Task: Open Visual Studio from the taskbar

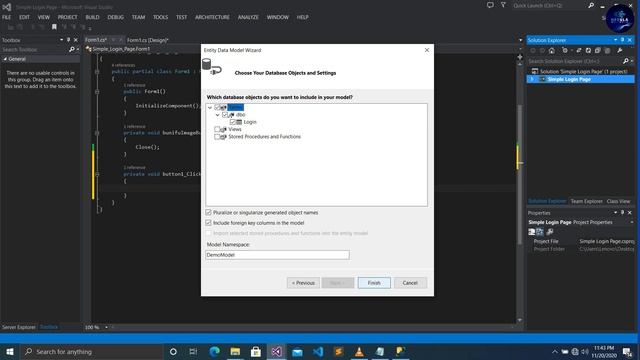Action: click(276, 351)
